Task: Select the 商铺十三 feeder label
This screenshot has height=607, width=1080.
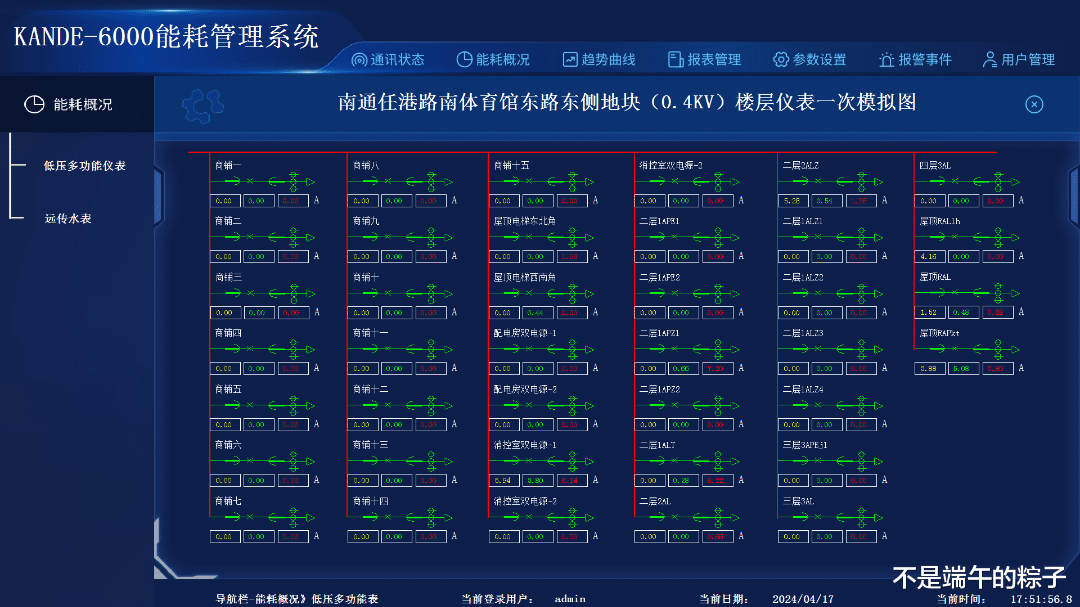Action: [371, 445]
